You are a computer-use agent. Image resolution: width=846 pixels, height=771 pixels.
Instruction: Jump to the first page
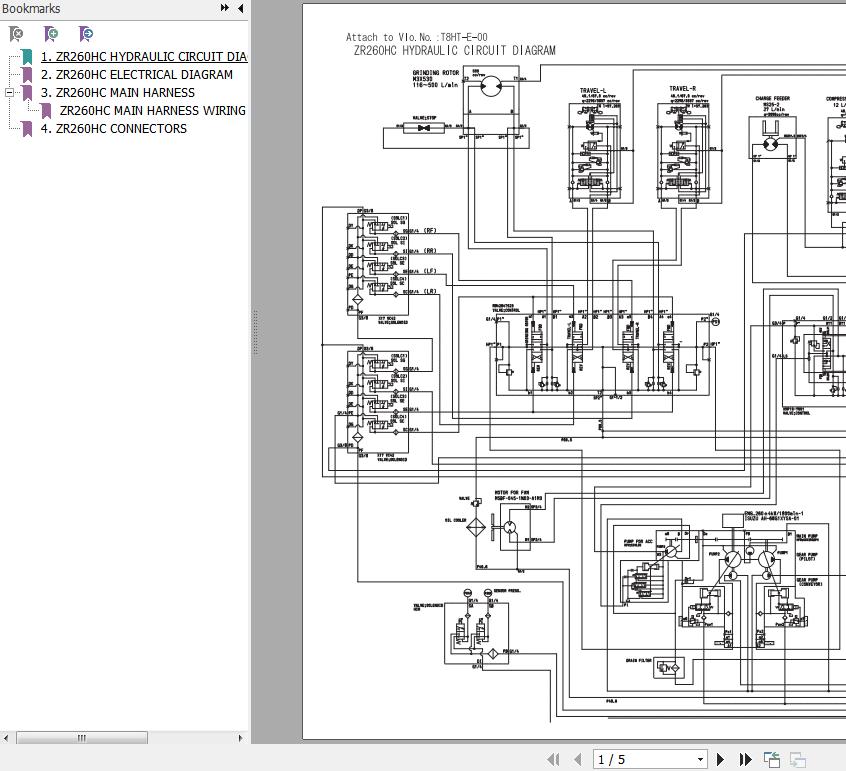[x=553, y=760]
